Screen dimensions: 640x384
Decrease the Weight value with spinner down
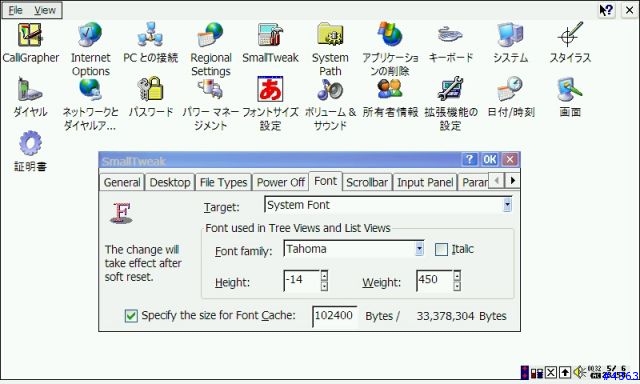coord(457,286)
